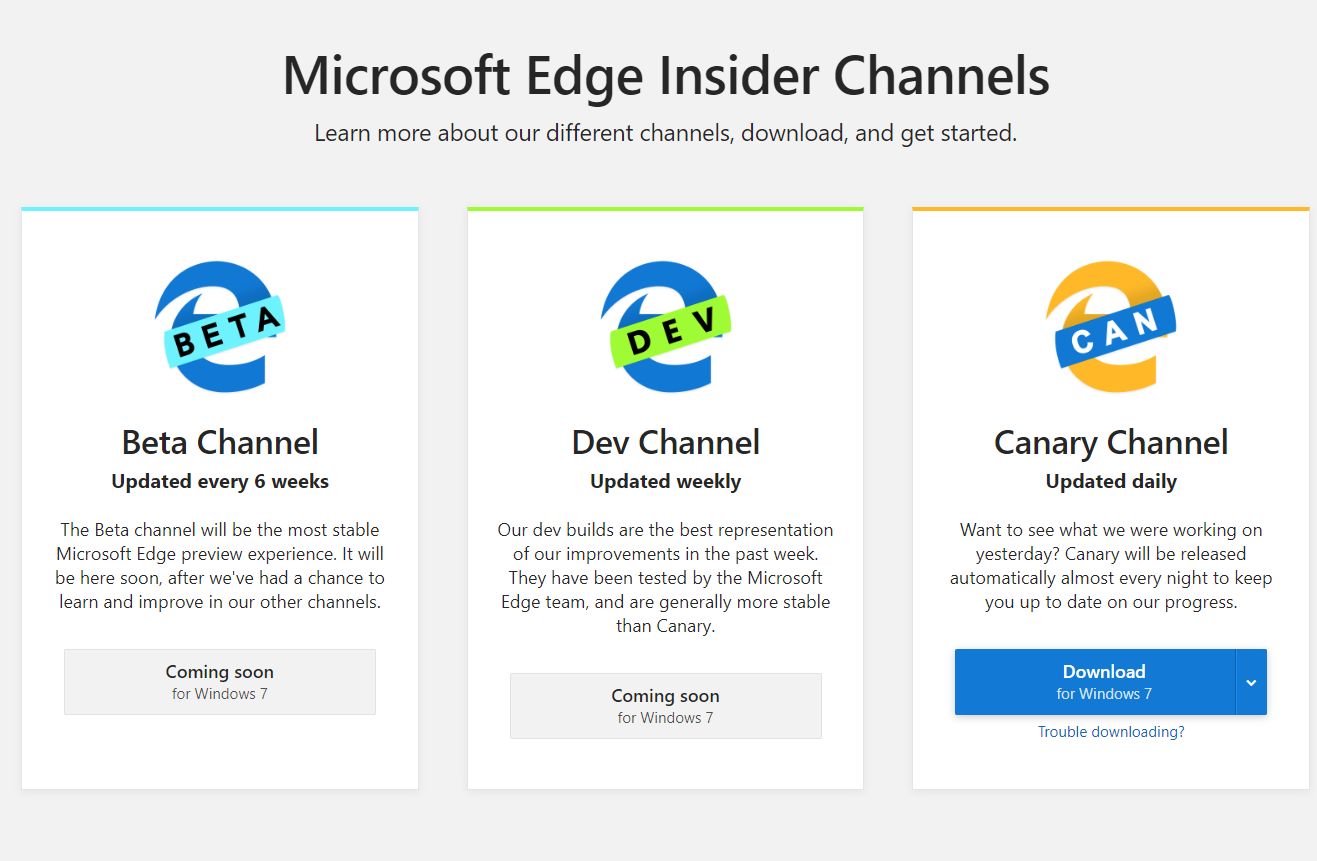Click 'Updated weekly' text

click(x=666, y=481)
